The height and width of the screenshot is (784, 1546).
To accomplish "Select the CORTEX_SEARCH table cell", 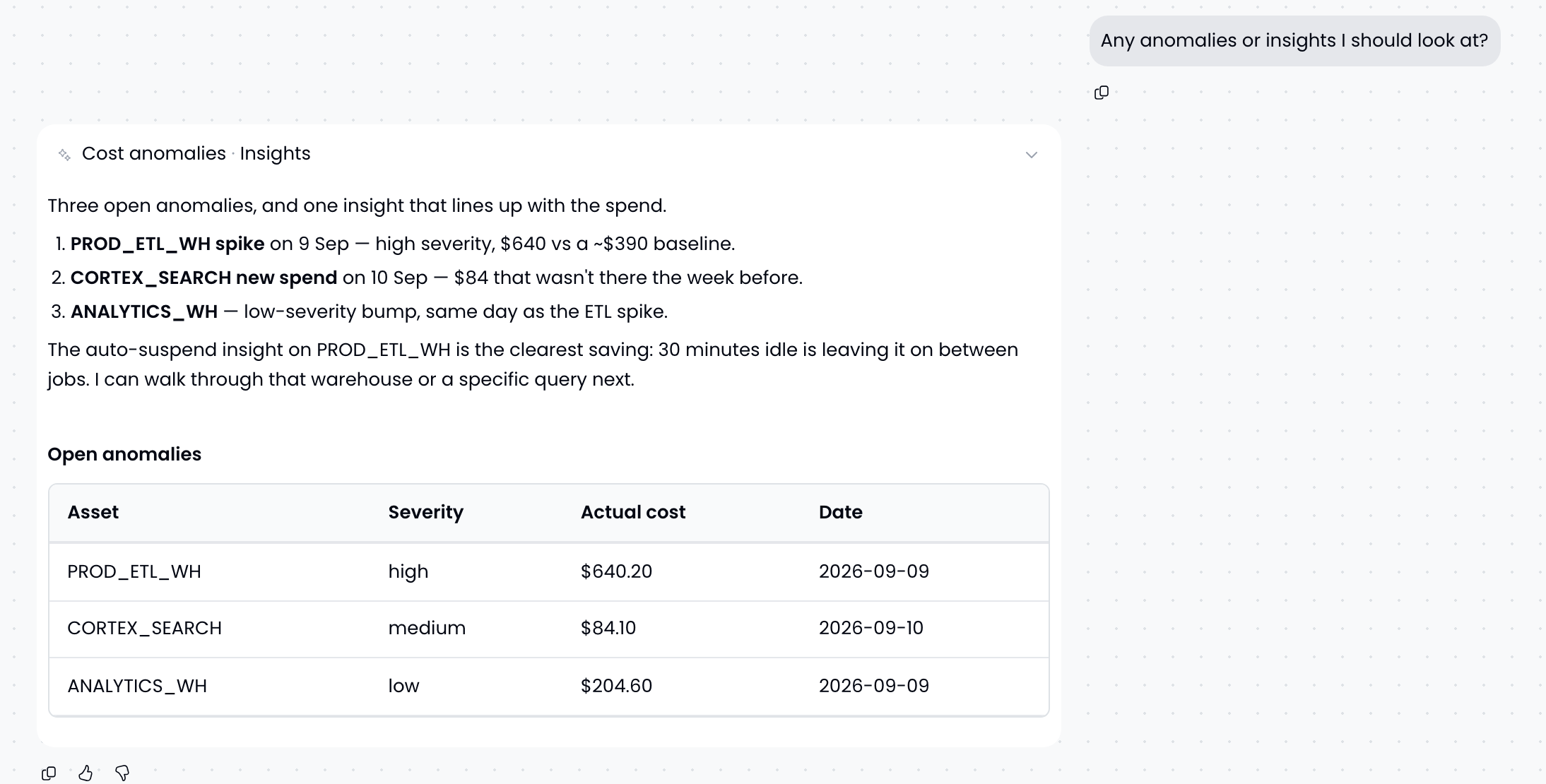I will click(145, 628).
